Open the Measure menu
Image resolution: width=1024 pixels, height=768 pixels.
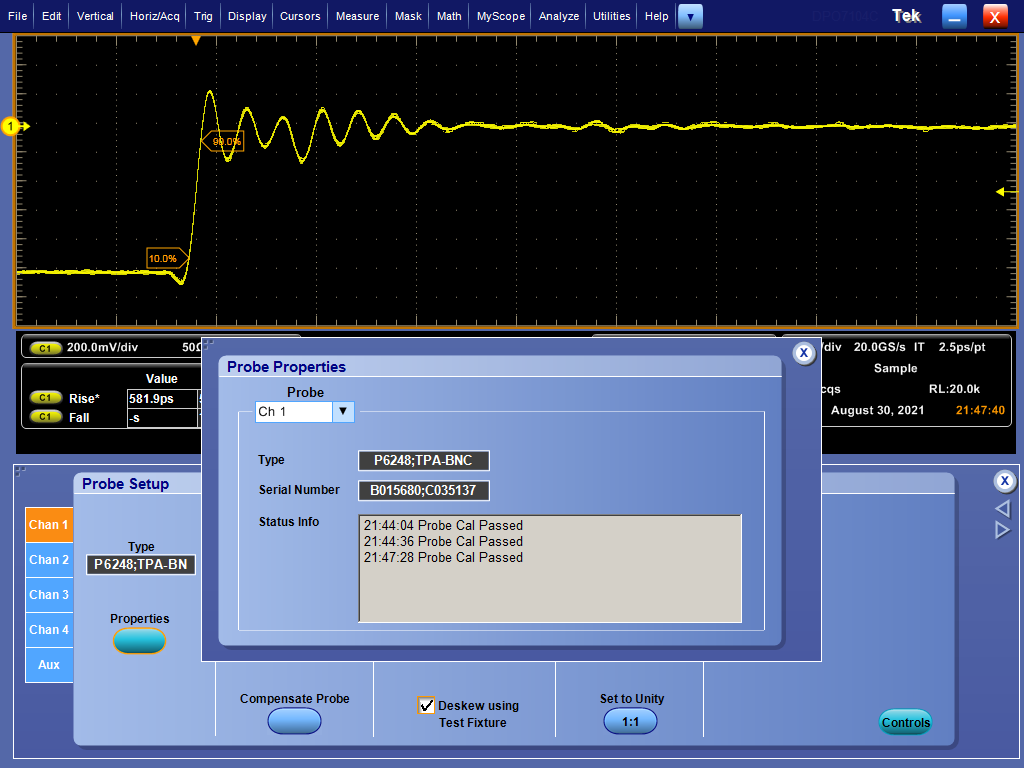coord(357,16)
